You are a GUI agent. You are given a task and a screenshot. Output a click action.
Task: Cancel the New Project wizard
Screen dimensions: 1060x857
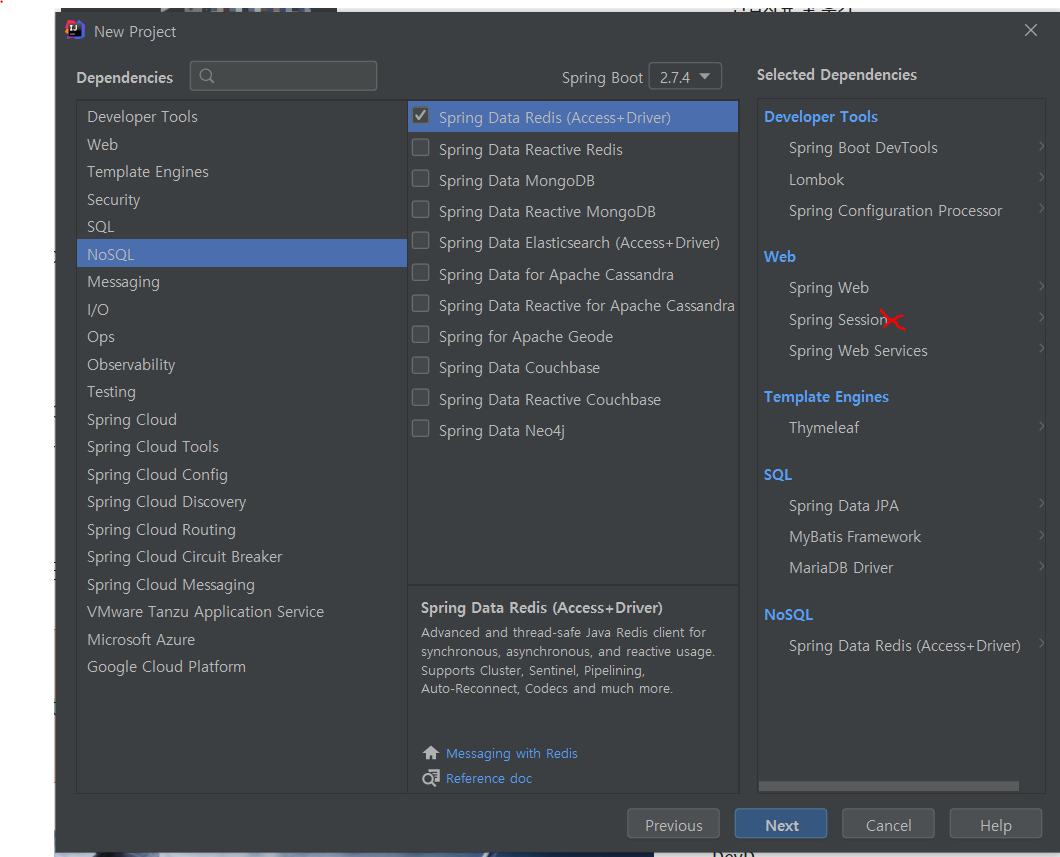tap(888, 825)
